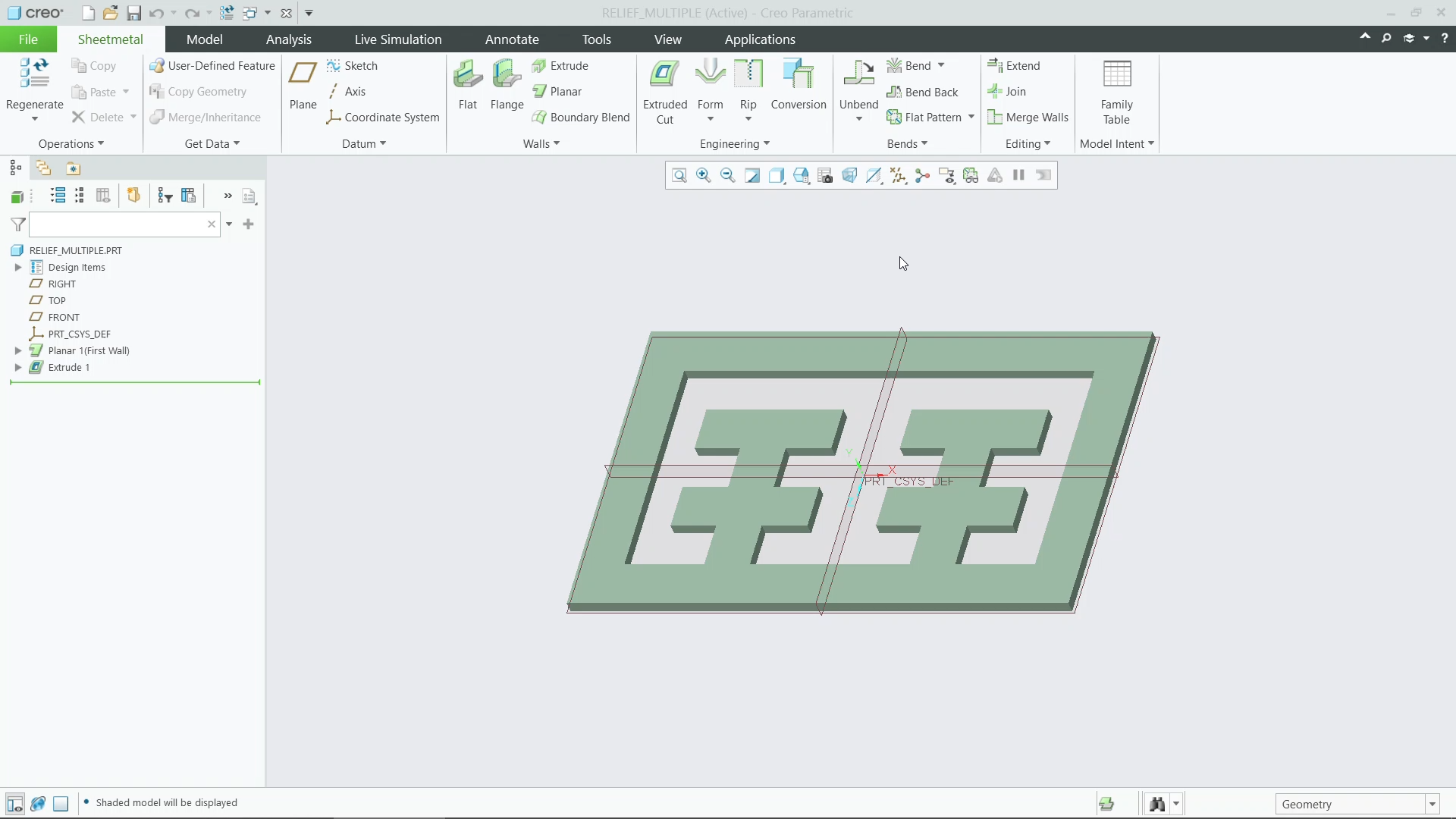
Task: Expand the Extrude 1 tree node
Action: (x=18, y=368)
